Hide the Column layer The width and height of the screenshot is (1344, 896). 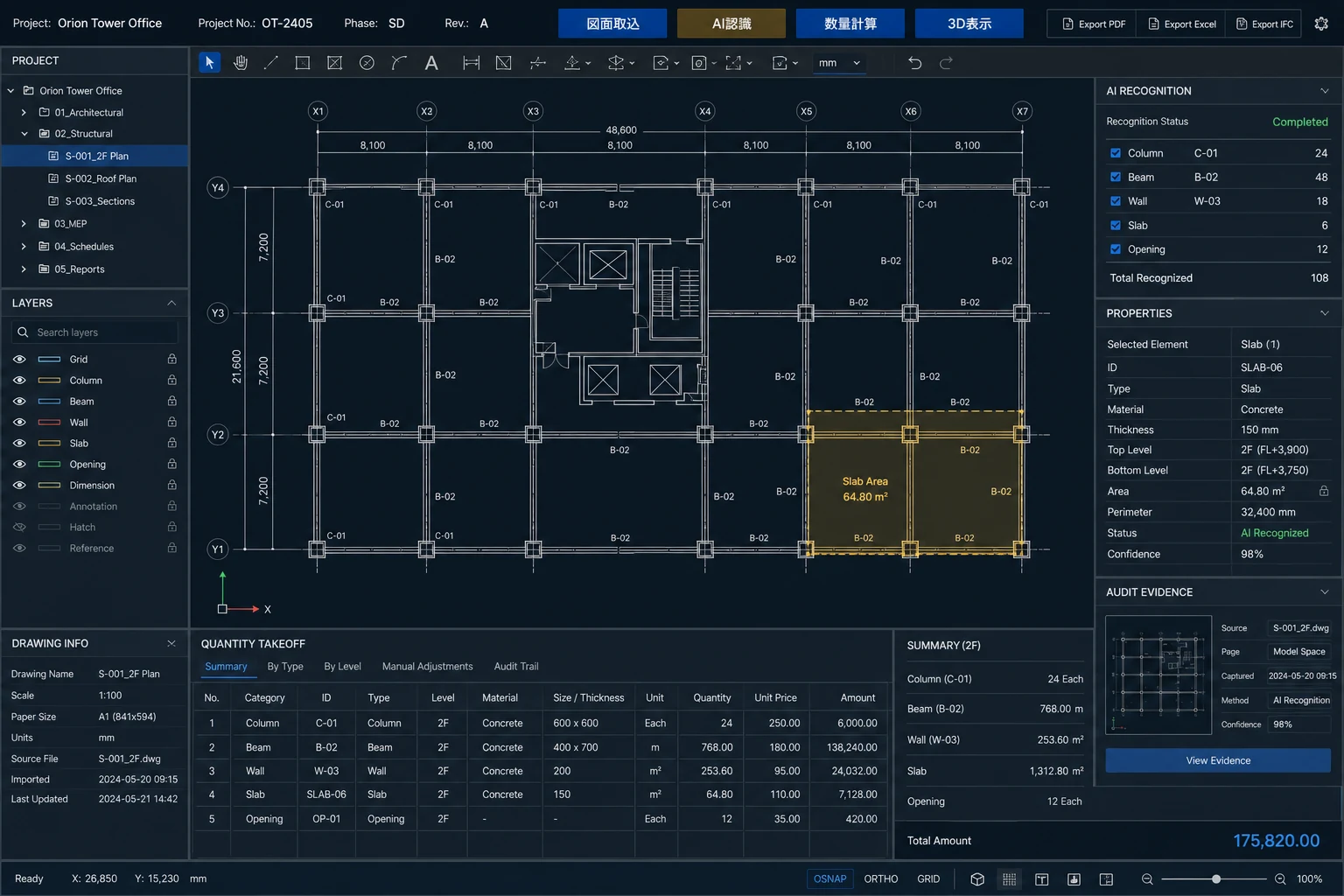point(19,380)
